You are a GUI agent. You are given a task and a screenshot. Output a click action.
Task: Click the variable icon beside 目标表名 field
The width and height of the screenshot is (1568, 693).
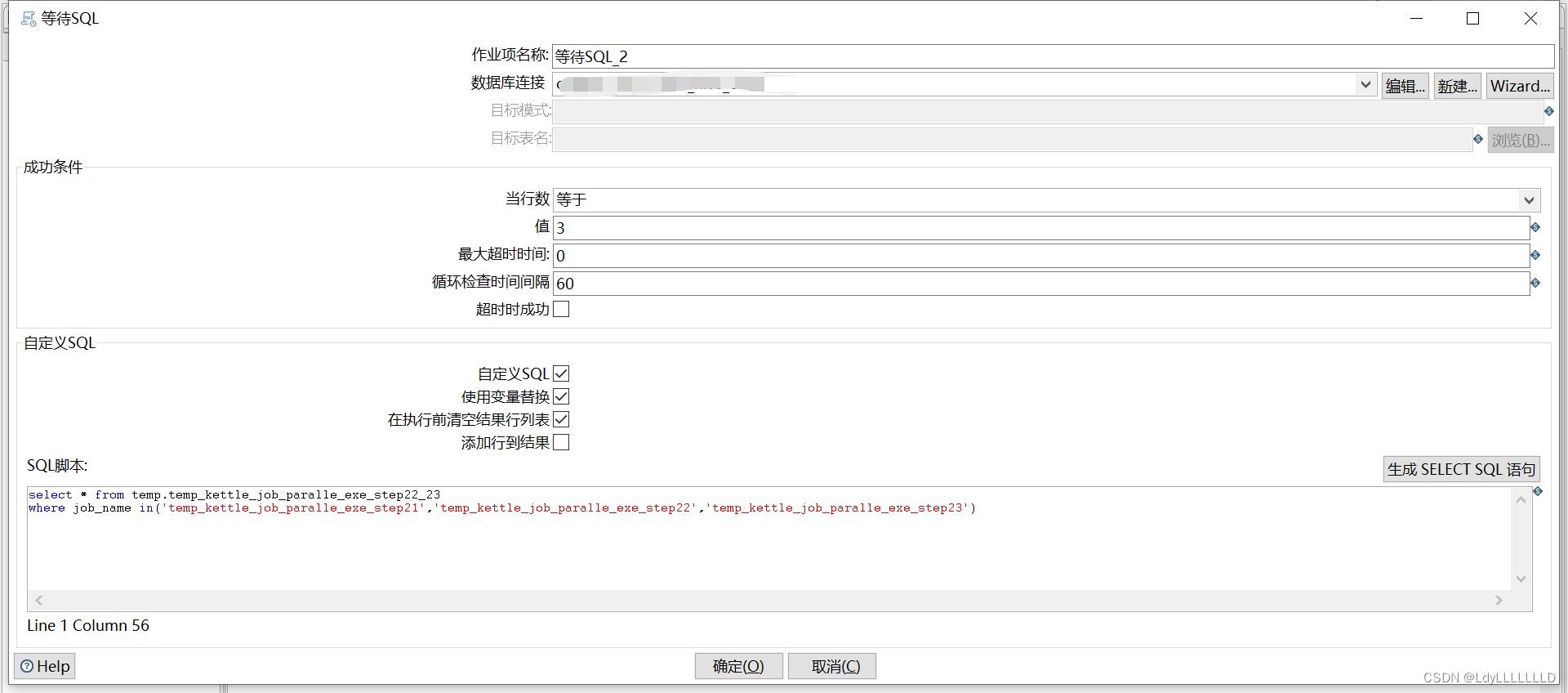tap(1478, 139)
